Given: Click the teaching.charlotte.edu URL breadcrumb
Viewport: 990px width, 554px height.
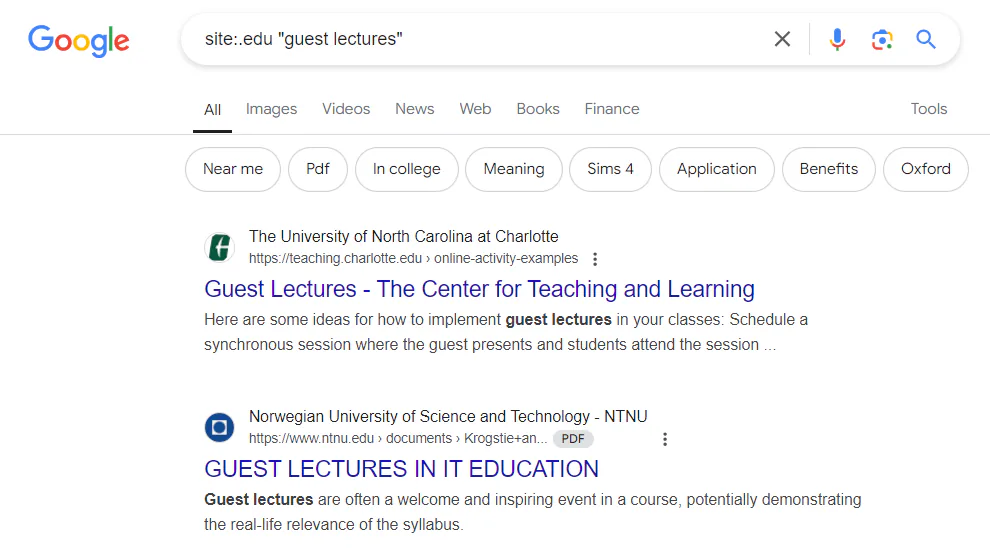Looking at the screenshot, I should pos(413,258).
